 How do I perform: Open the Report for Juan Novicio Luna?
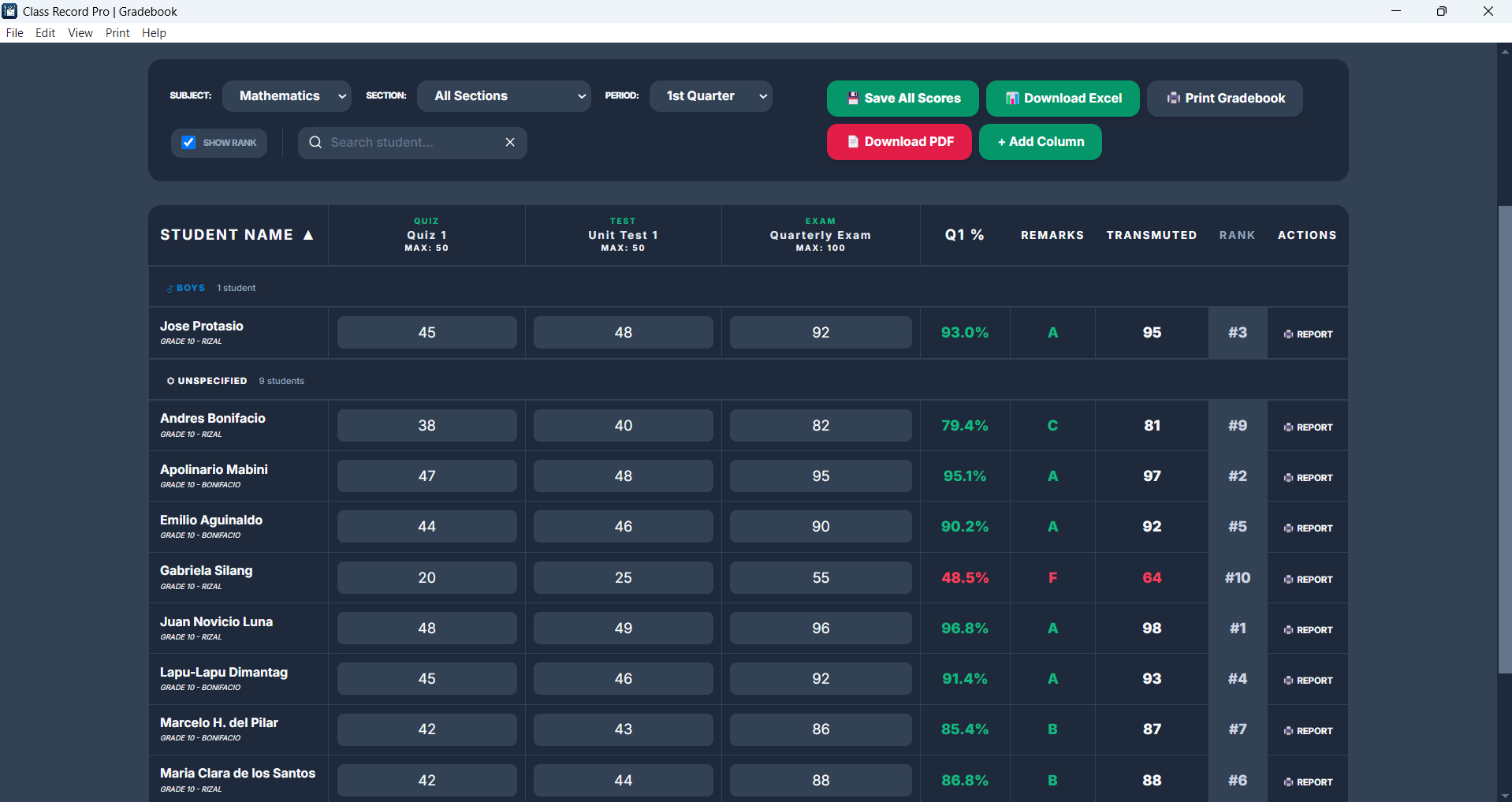(x=1308, y=629)
